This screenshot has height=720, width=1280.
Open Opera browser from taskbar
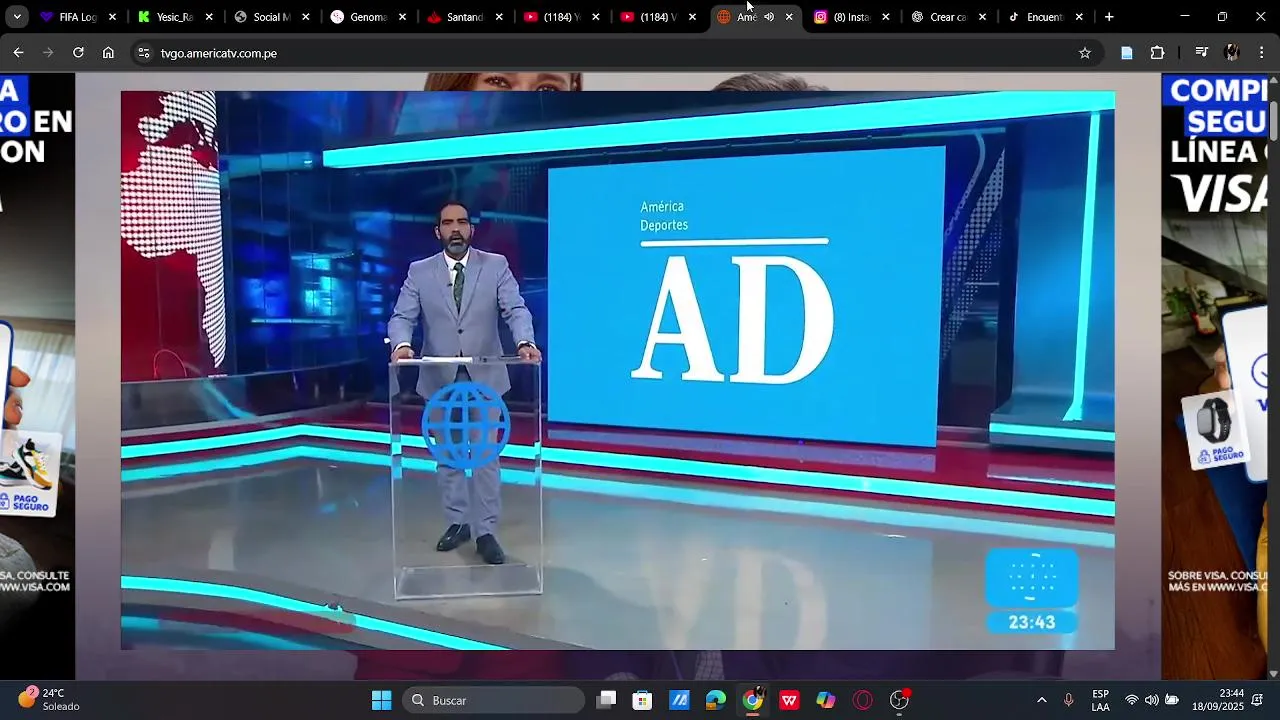coord(863,700)
